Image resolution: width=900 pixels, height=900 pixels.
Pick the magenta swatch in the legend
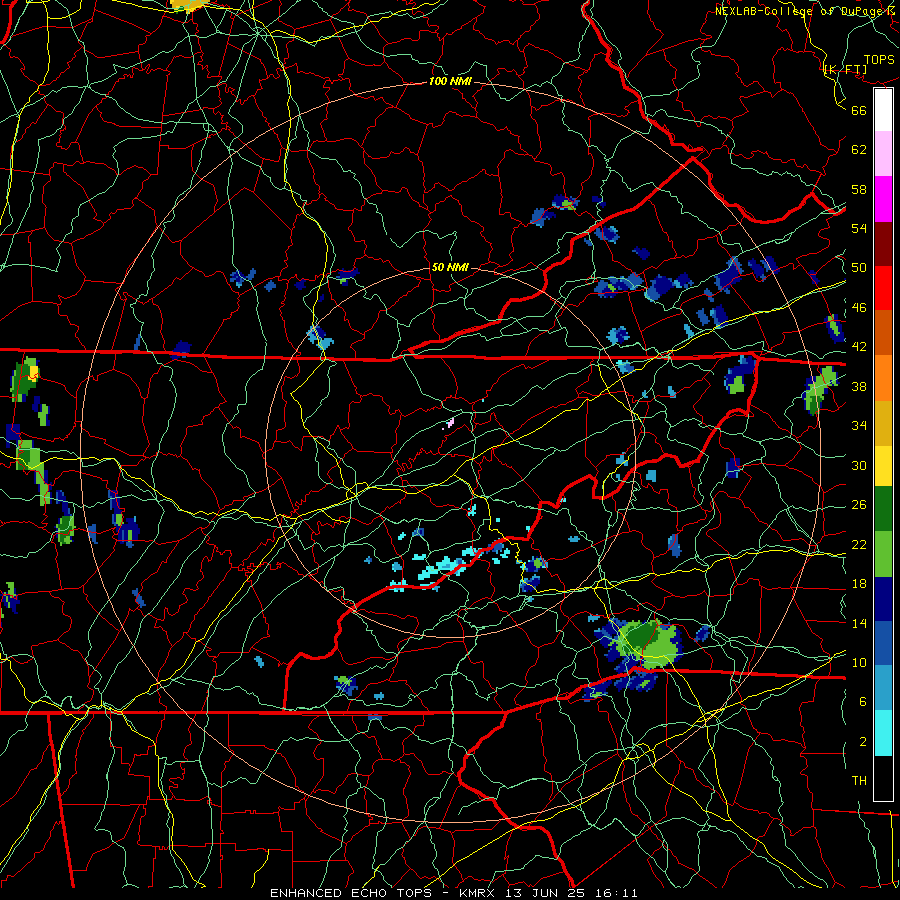click(883, 199)
